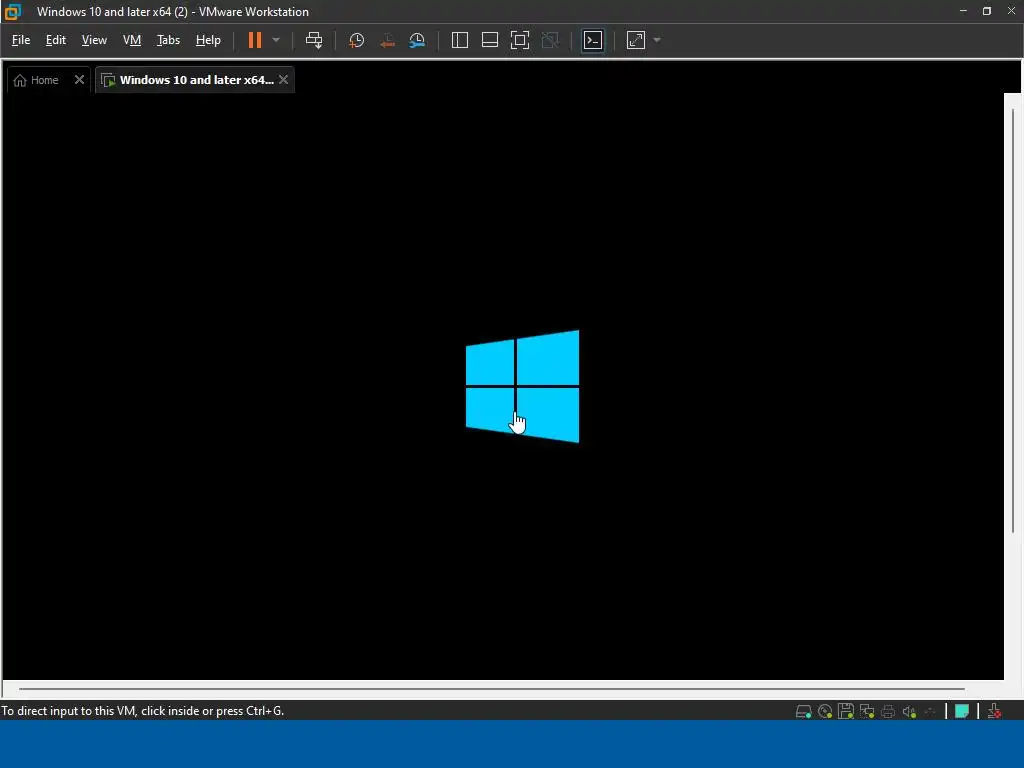Close the Home tab
1024x768 pixels.
79,80
